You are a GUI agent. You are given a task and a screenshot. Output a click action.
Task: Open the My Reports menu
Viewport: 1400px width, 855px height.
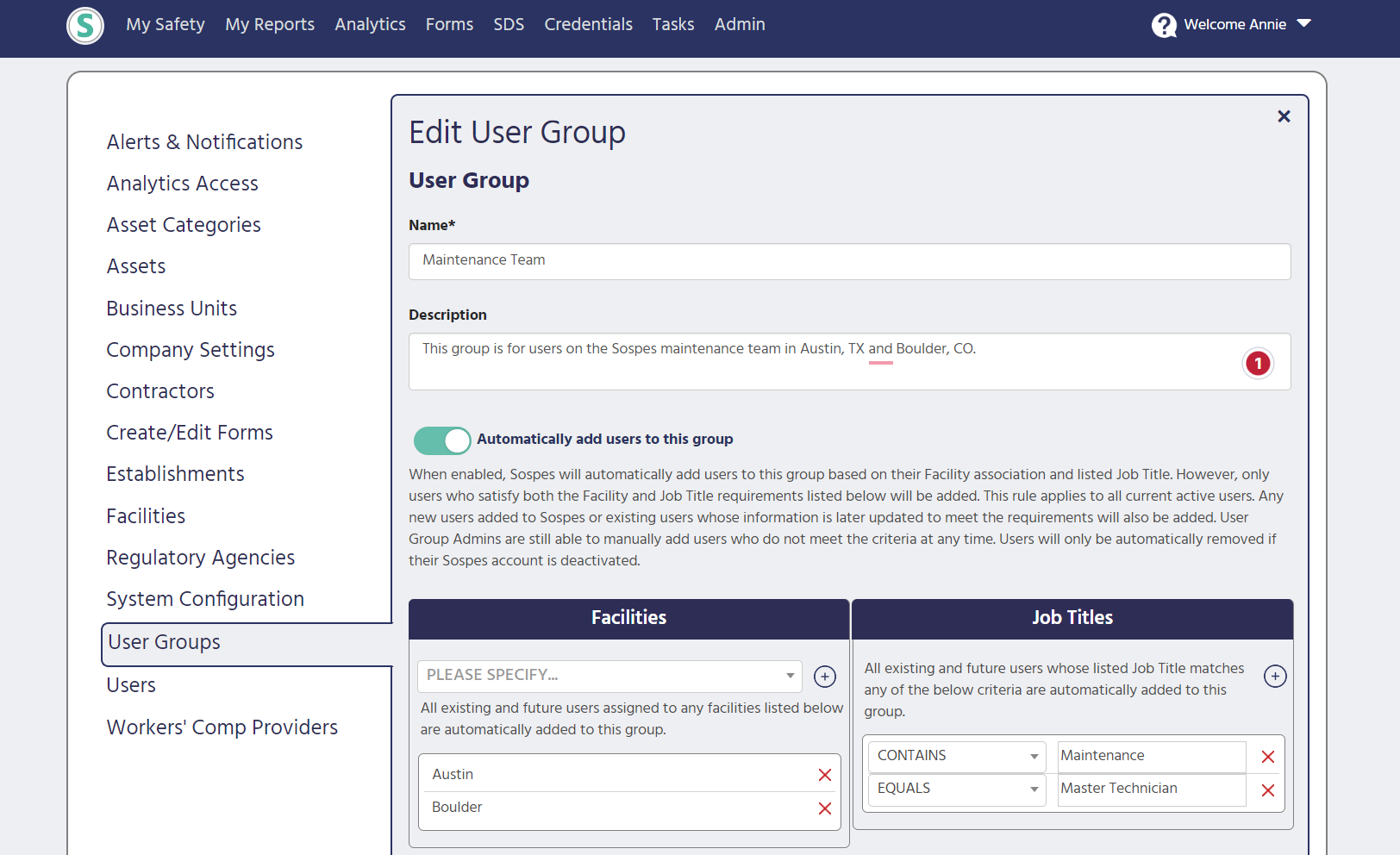[x=270, y=24]
